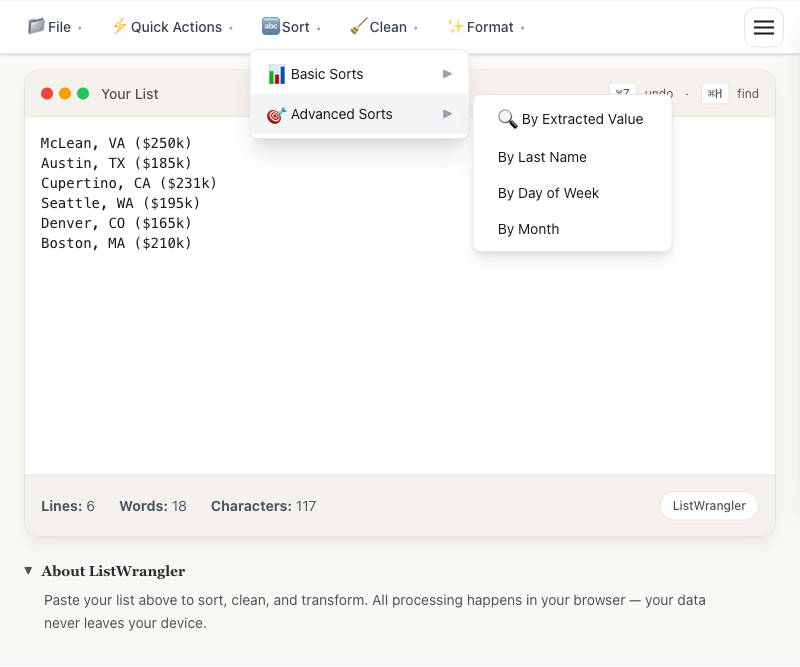Select By Day of Week sort option

(x=548, y=193)
